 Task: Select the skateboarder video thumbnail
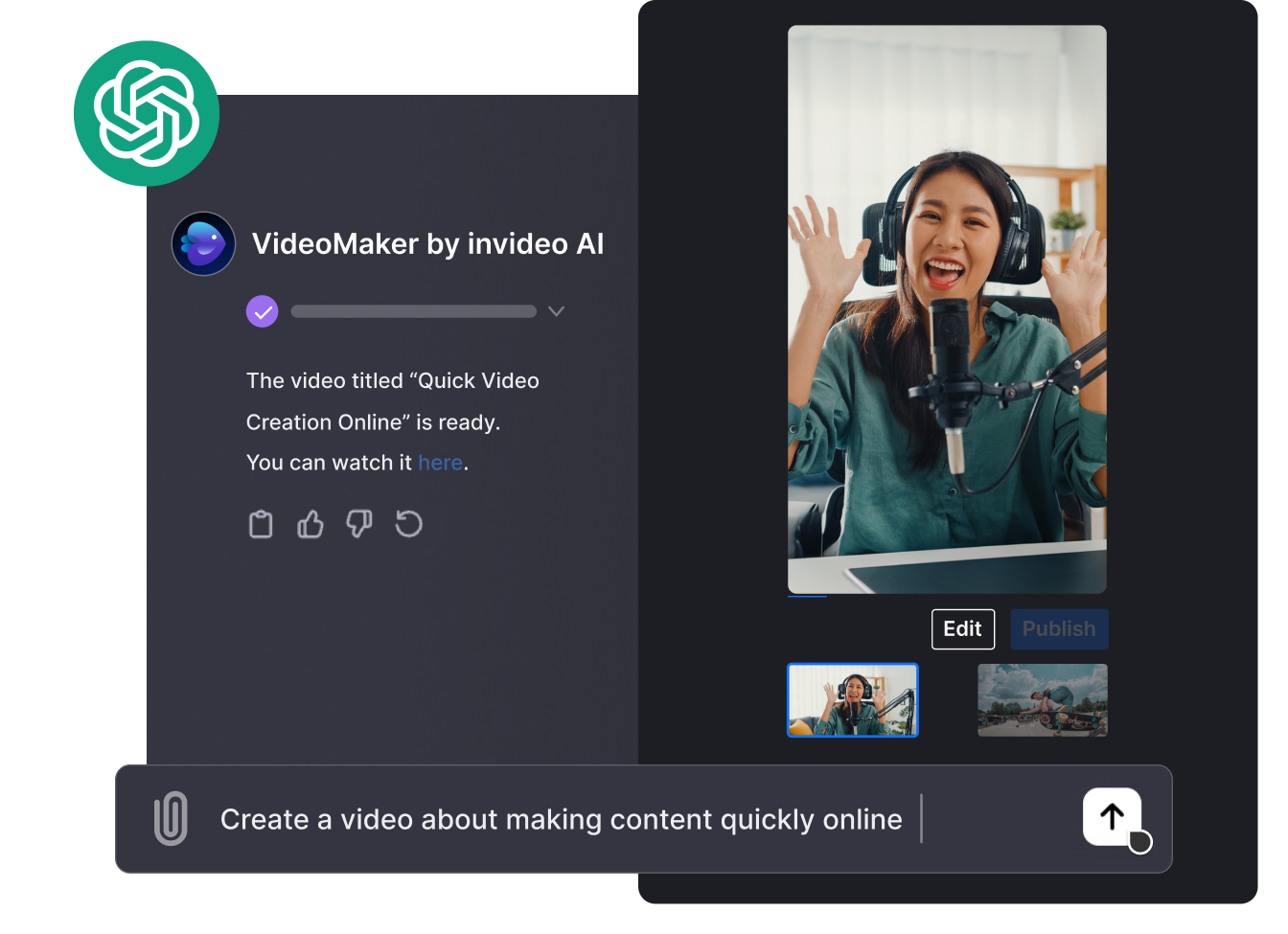(1042, 700)
